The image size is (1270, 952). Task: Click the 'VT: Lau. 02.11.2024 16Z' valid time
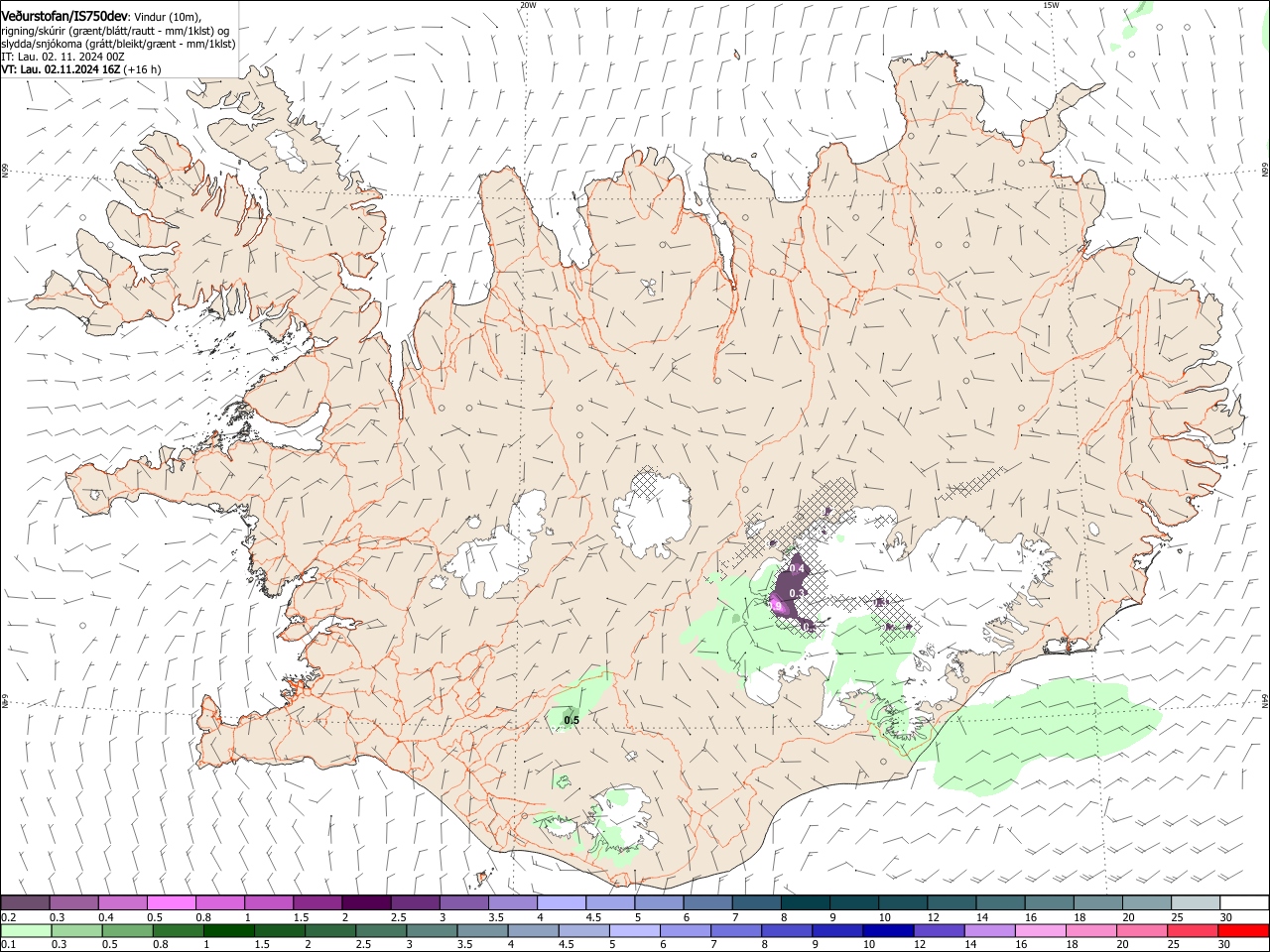point(62,69)
